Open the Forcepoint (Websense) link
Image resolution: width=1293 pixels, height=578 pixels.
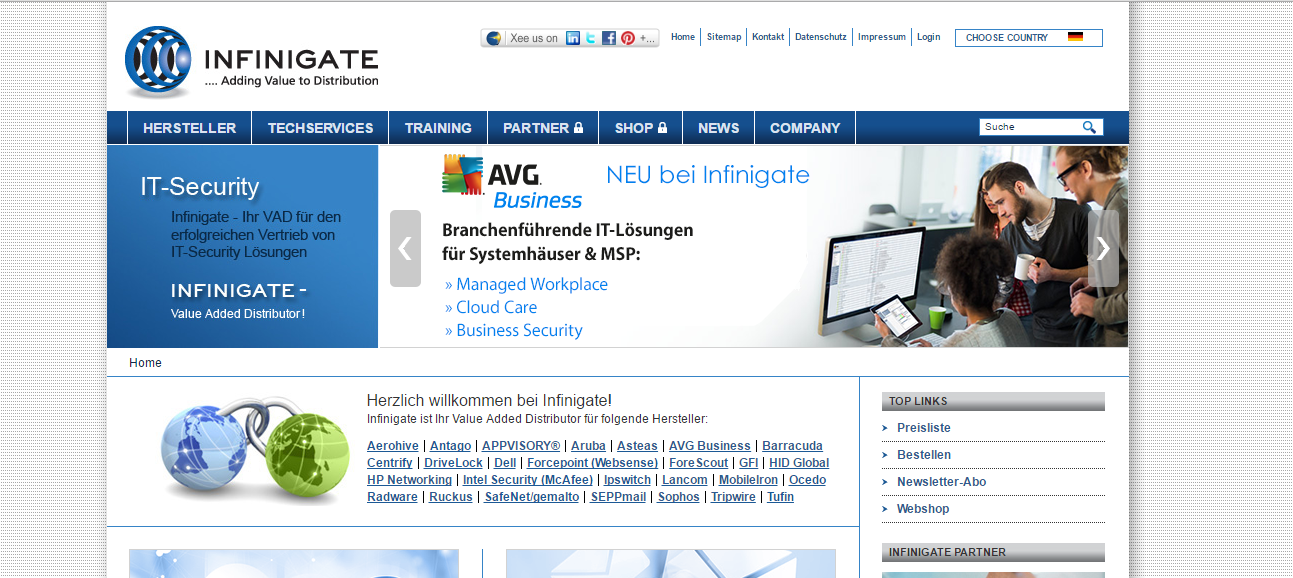click(592, 463)
